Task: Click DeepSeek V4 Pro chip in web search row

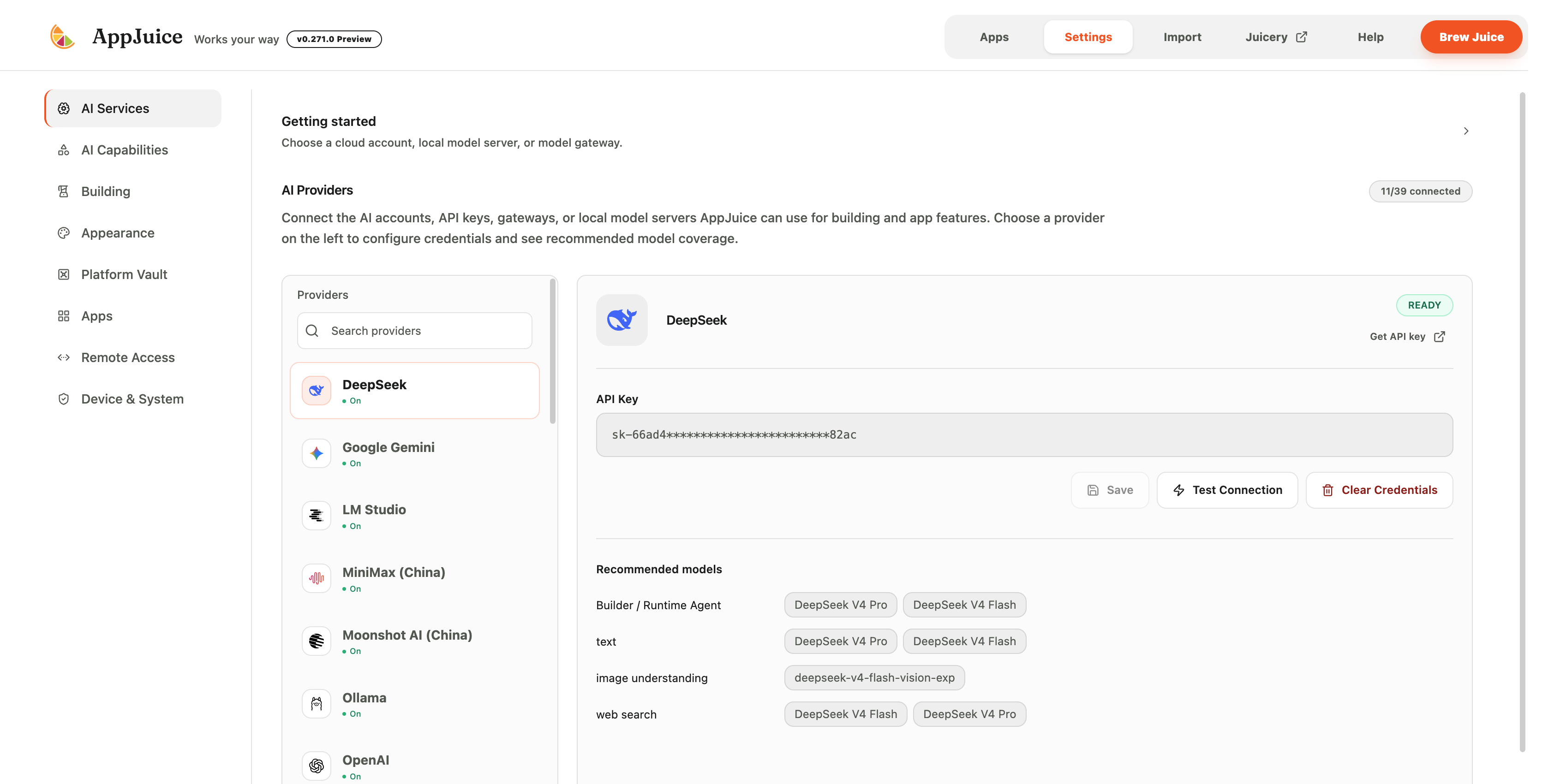Action: tap(969, 714)
